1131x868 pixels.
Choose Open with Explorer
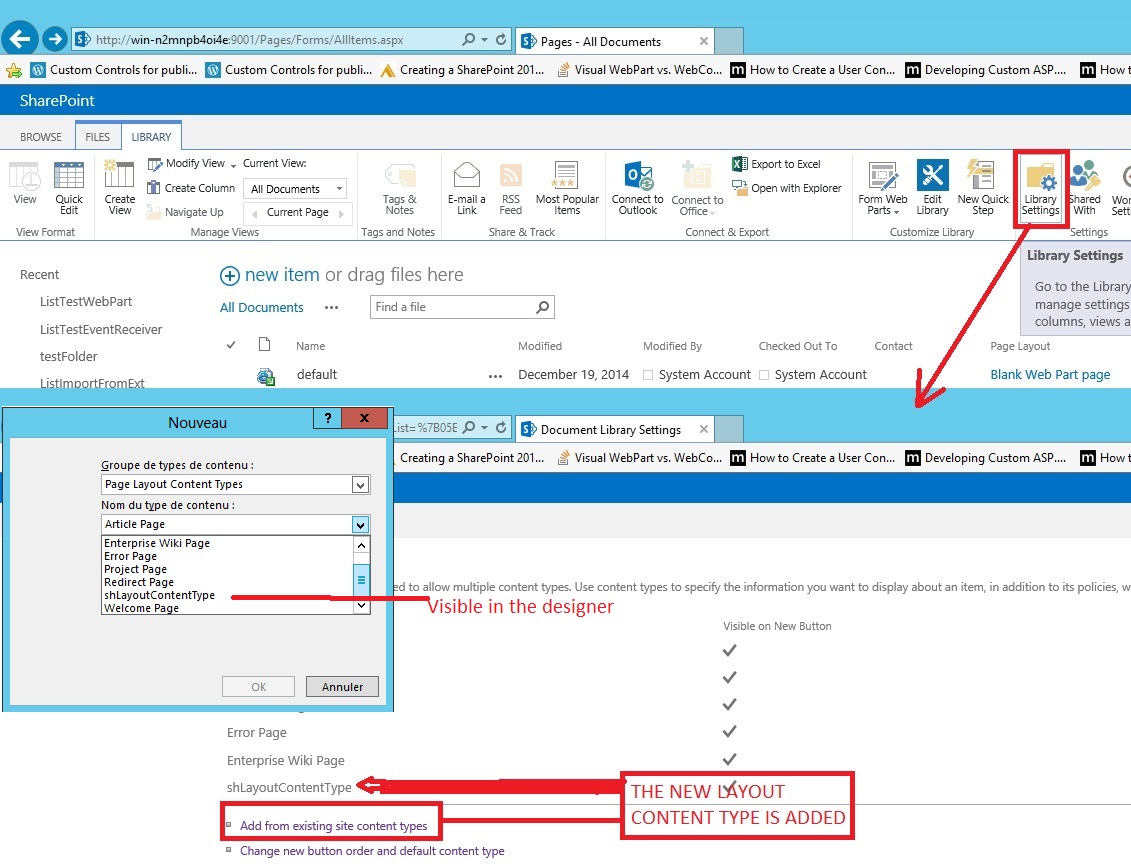pos(787,188)
